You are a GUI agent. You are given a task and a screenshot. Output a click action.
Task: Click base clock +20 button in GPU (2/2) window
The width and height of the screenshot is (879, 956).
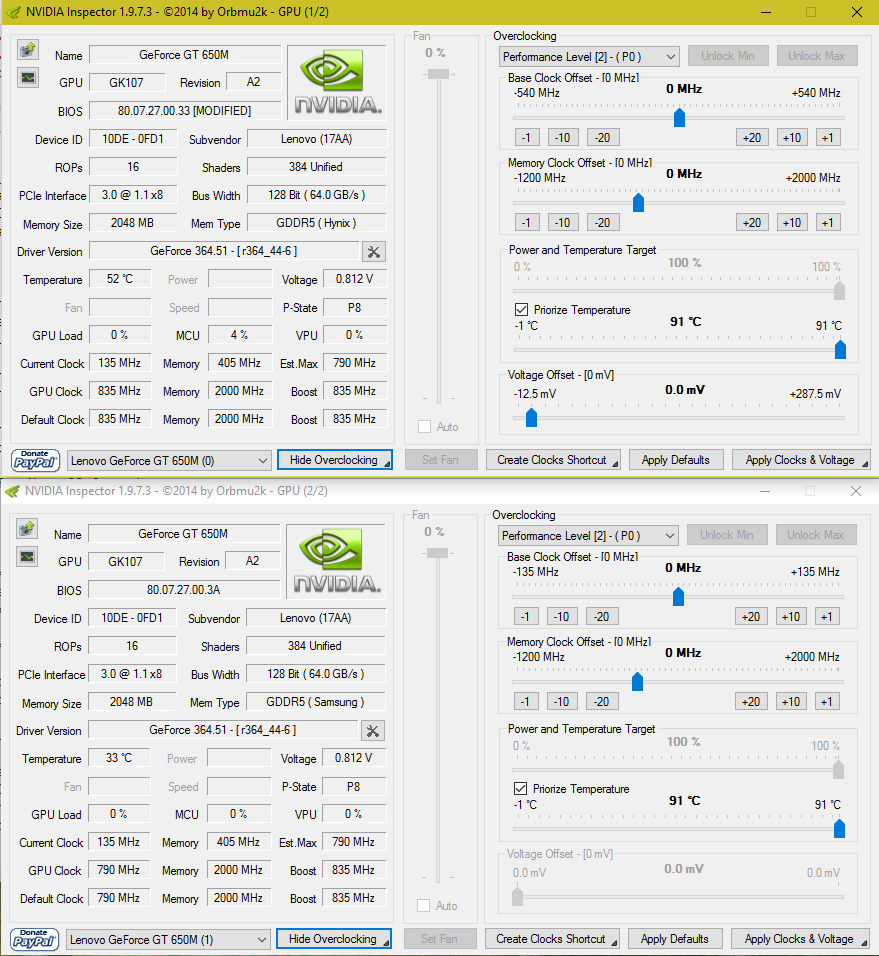click(751, 616)
